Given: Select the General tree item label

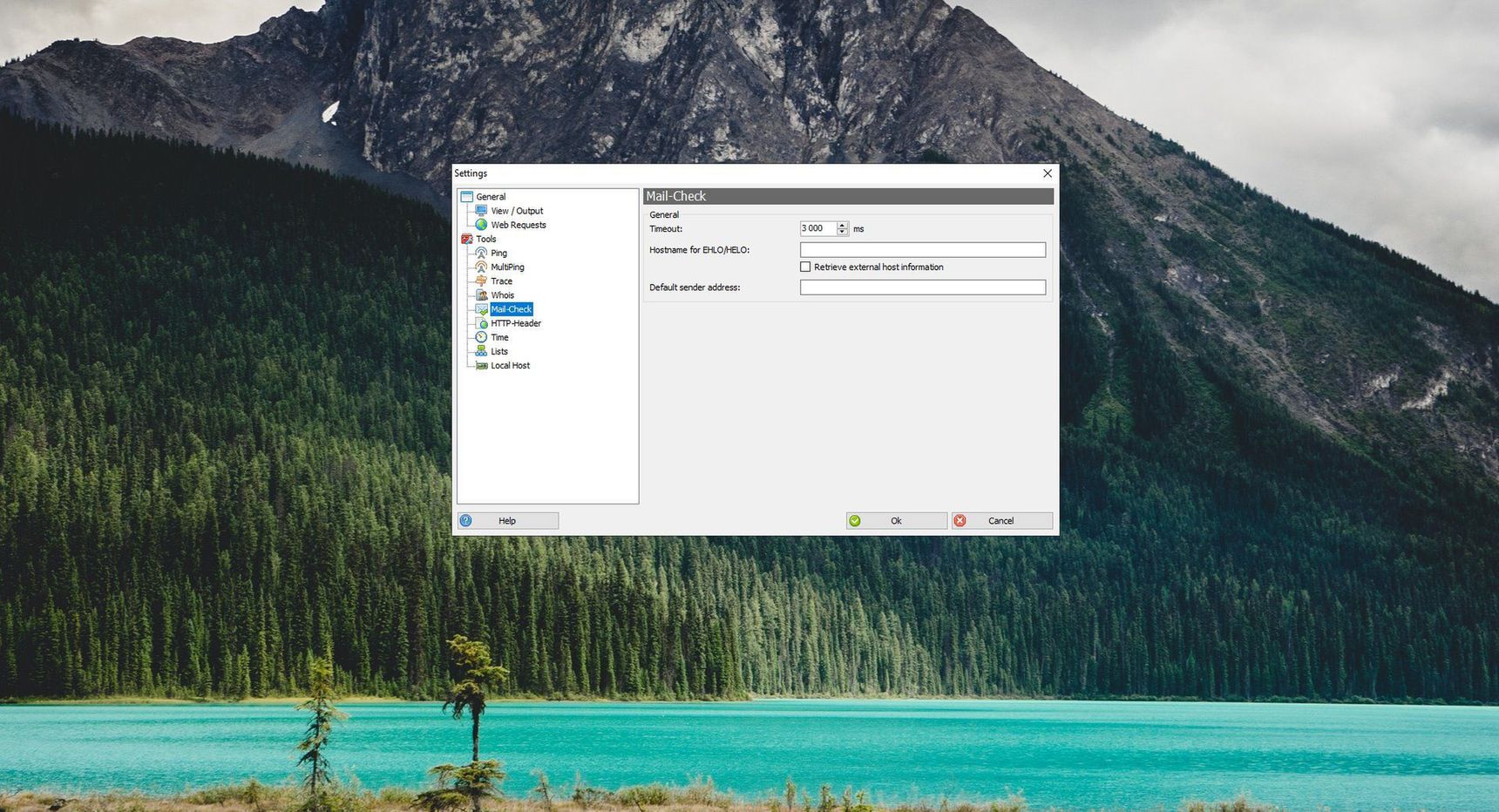Looking at the screenshot, I should click(x=491, y=197).
